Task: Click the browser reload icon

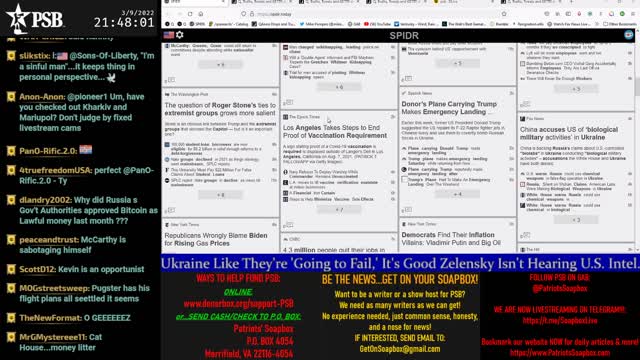Action: click(190, 14)
